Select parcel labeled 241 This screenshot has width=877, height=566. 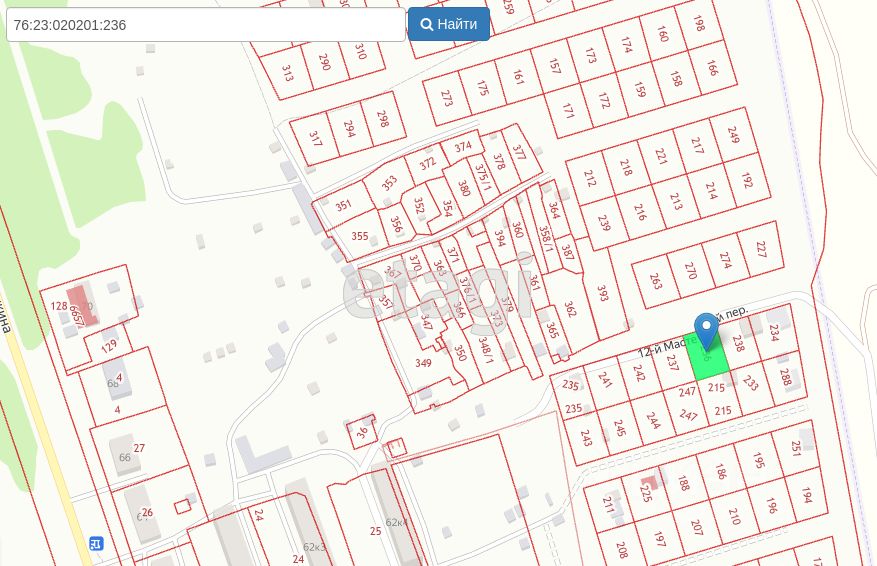pos(605,380)
